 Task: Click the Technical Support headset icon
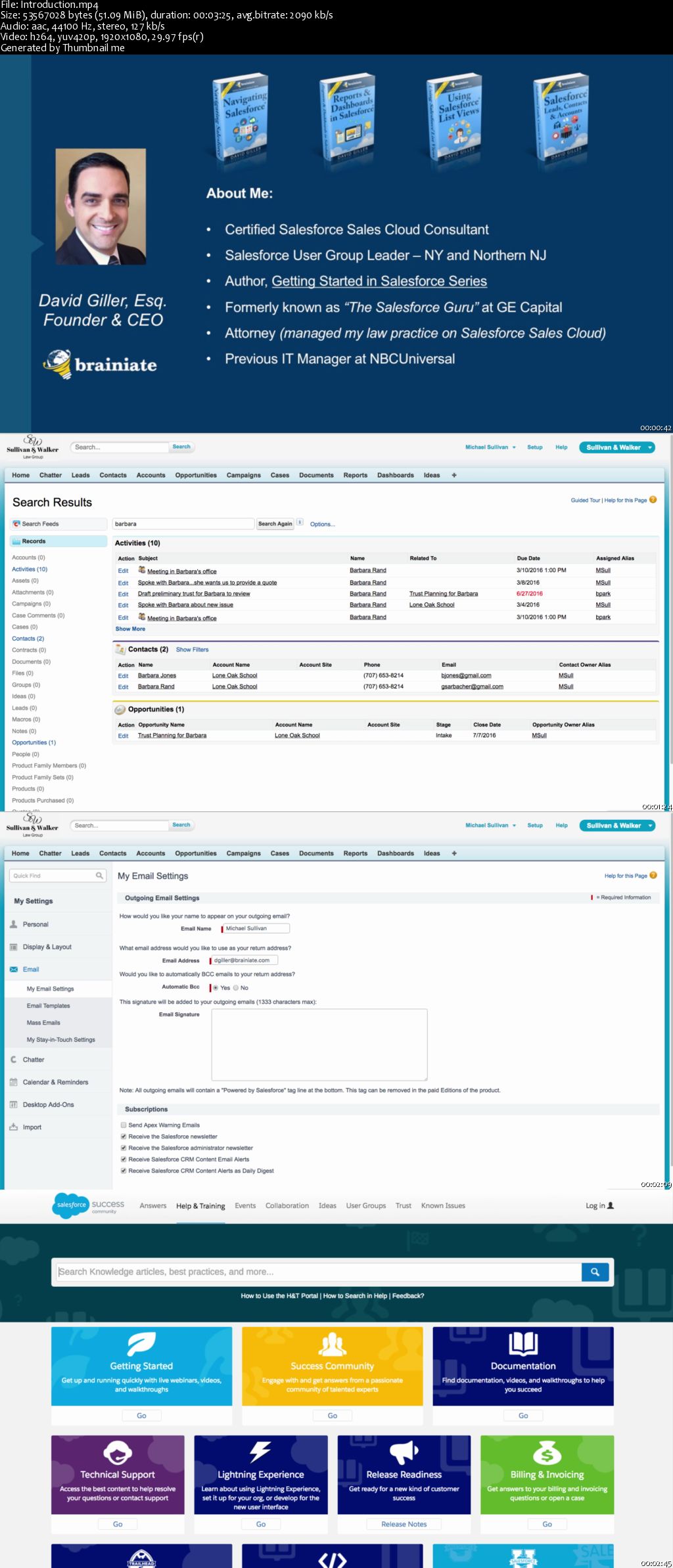click(118, 1452)
